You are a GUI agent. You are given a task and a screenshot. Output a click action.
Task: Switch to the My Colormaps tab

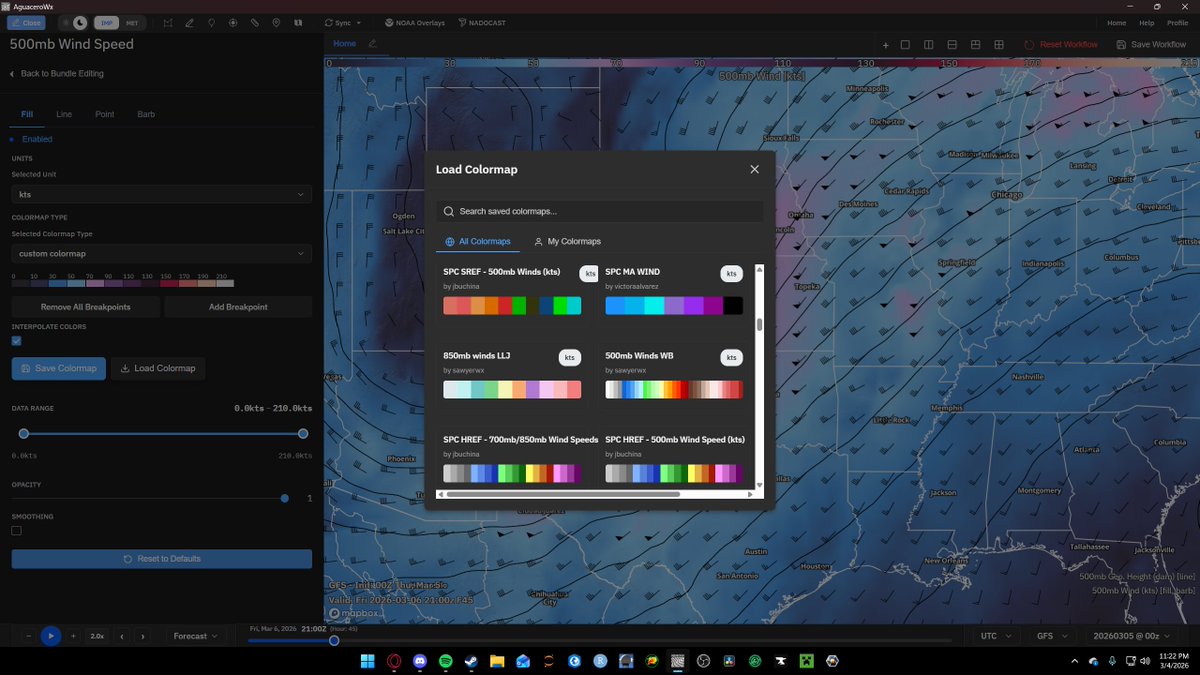567,241
